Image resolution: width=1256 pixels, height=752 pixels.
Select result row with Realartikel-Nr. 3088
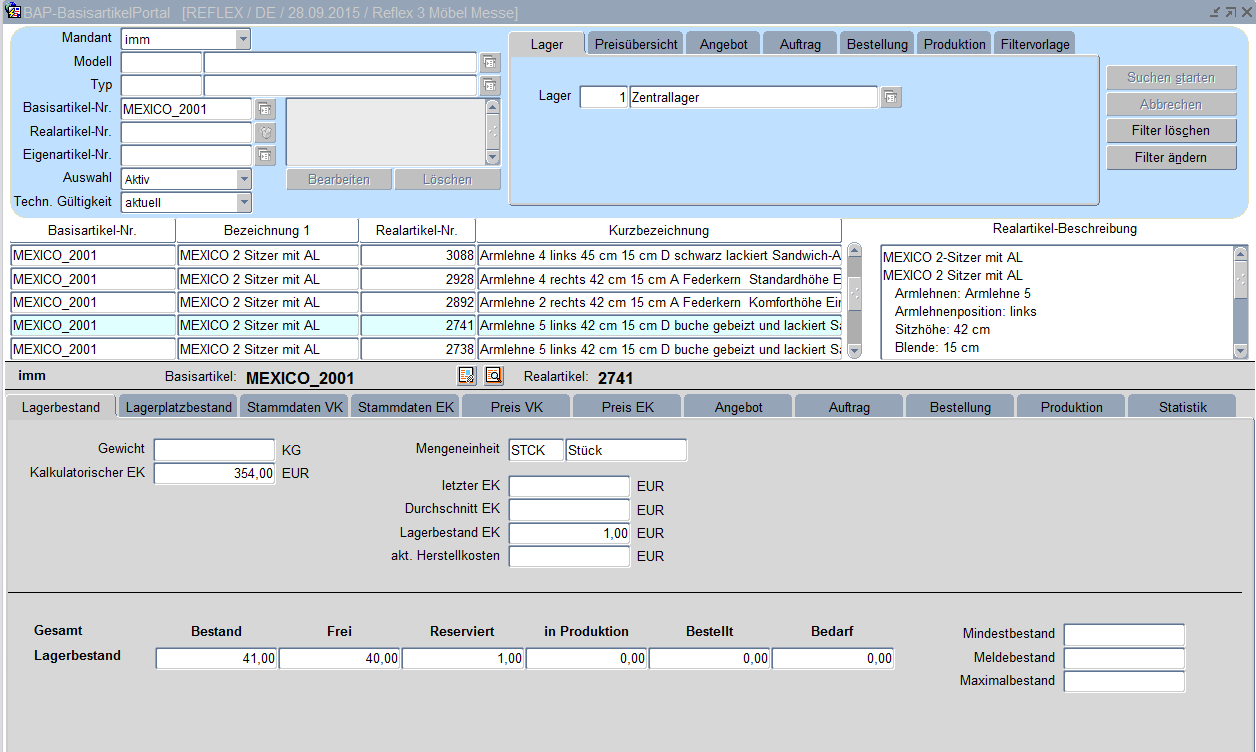pos(417,256)
